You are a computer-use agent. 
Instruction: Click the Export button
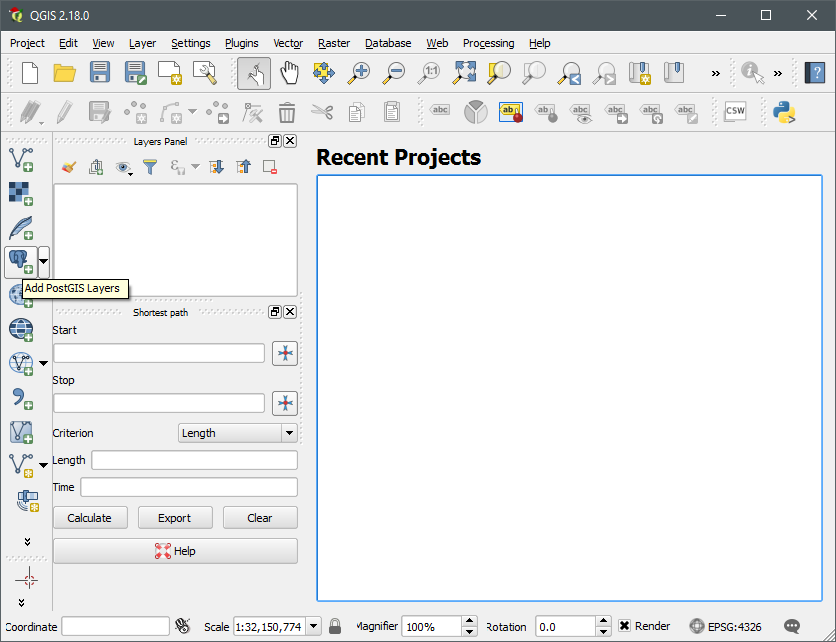coord(175,518)
